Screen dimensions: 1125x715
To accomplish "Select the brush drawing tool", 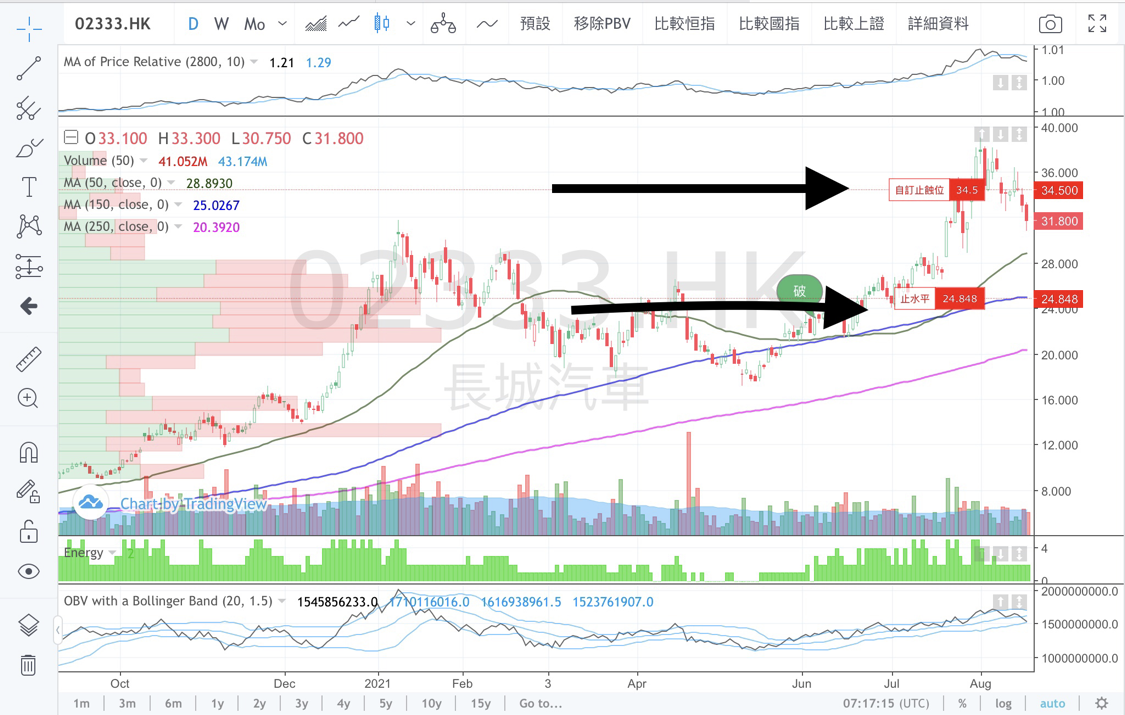I will pyautogui.click(x=29, y=148).
